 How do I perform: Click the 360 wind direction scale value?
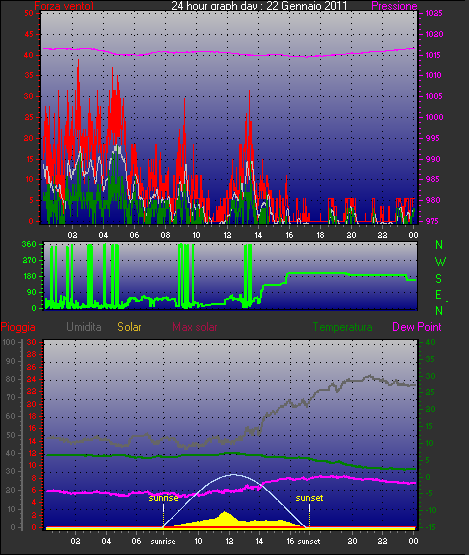point(29,244)
